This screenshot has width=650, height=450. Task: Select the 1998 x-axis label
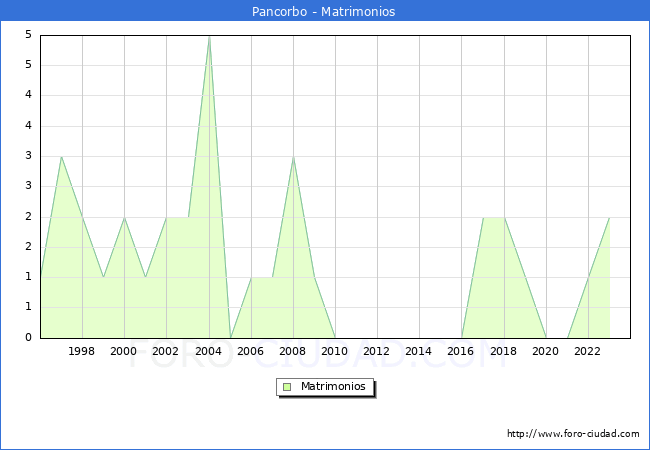point(82,351)
